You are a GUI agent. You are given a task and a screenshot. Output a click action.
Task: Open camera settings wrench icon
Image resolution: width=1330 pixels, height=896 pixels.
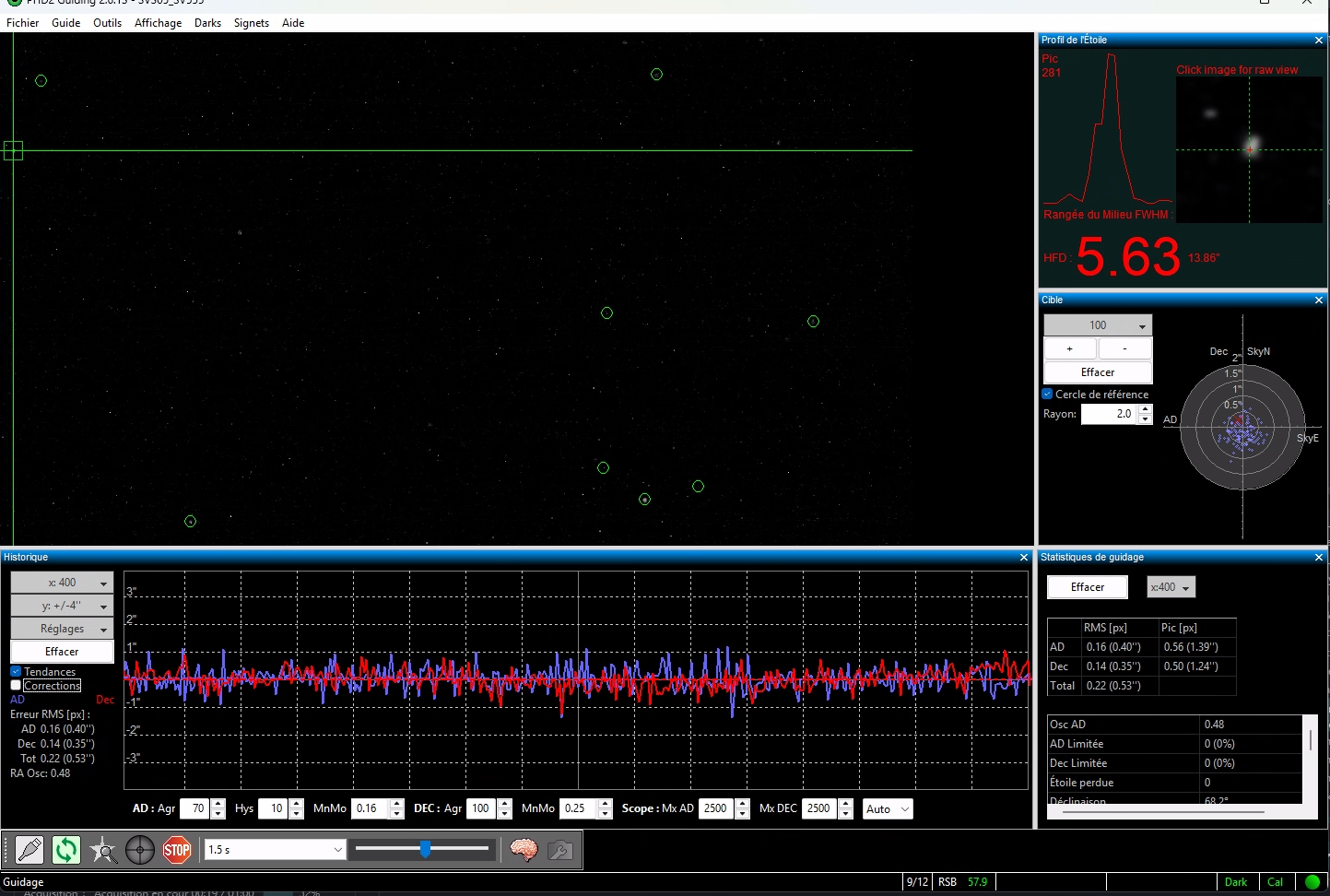coord(560,850)
